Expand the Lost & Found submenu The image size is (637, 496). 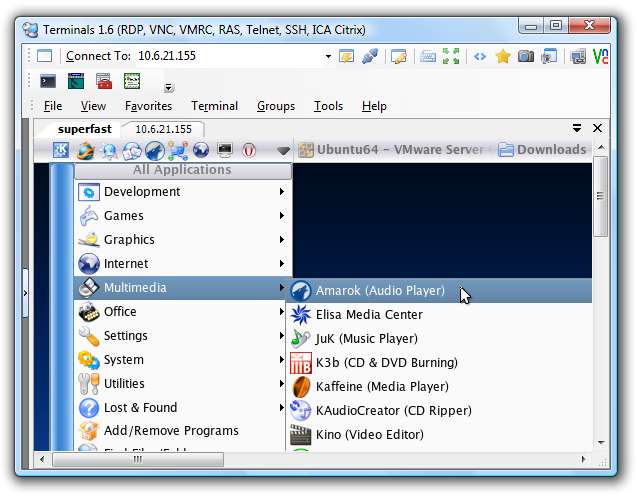pos(181,407)
